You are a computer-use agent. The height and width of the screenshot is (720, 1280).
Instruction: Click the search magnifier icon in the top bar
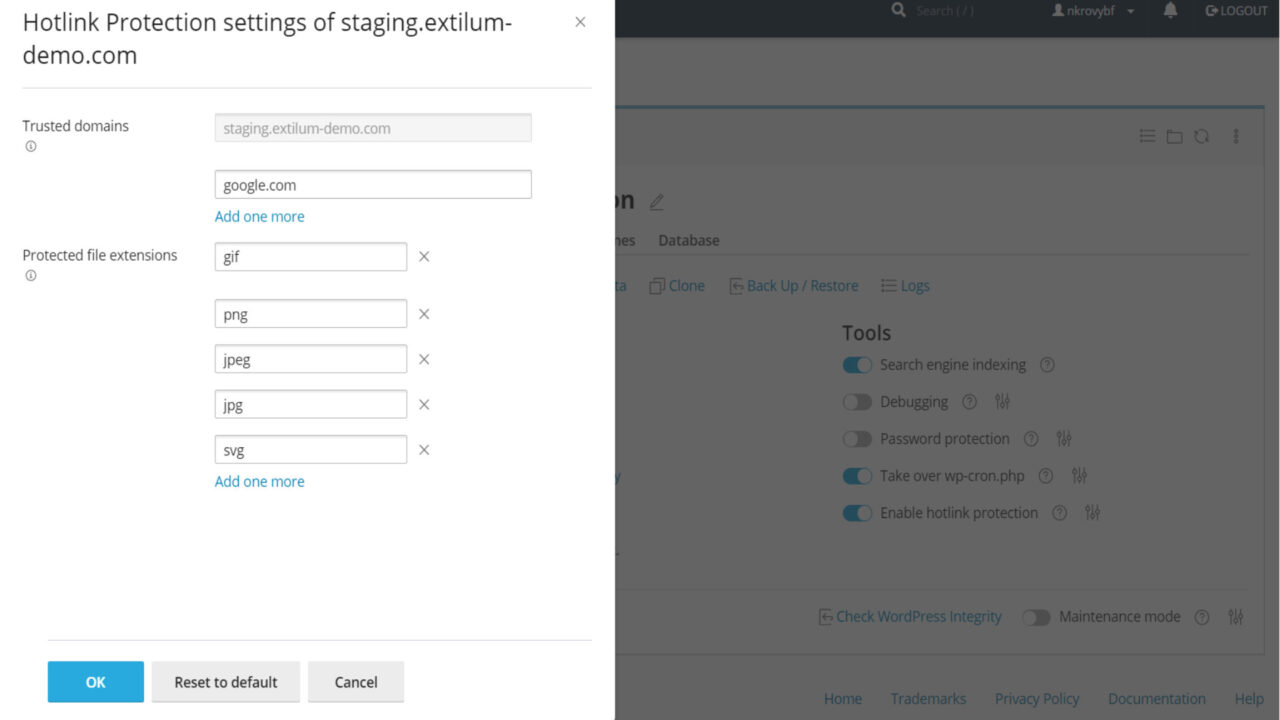click(x=897, y=10)
